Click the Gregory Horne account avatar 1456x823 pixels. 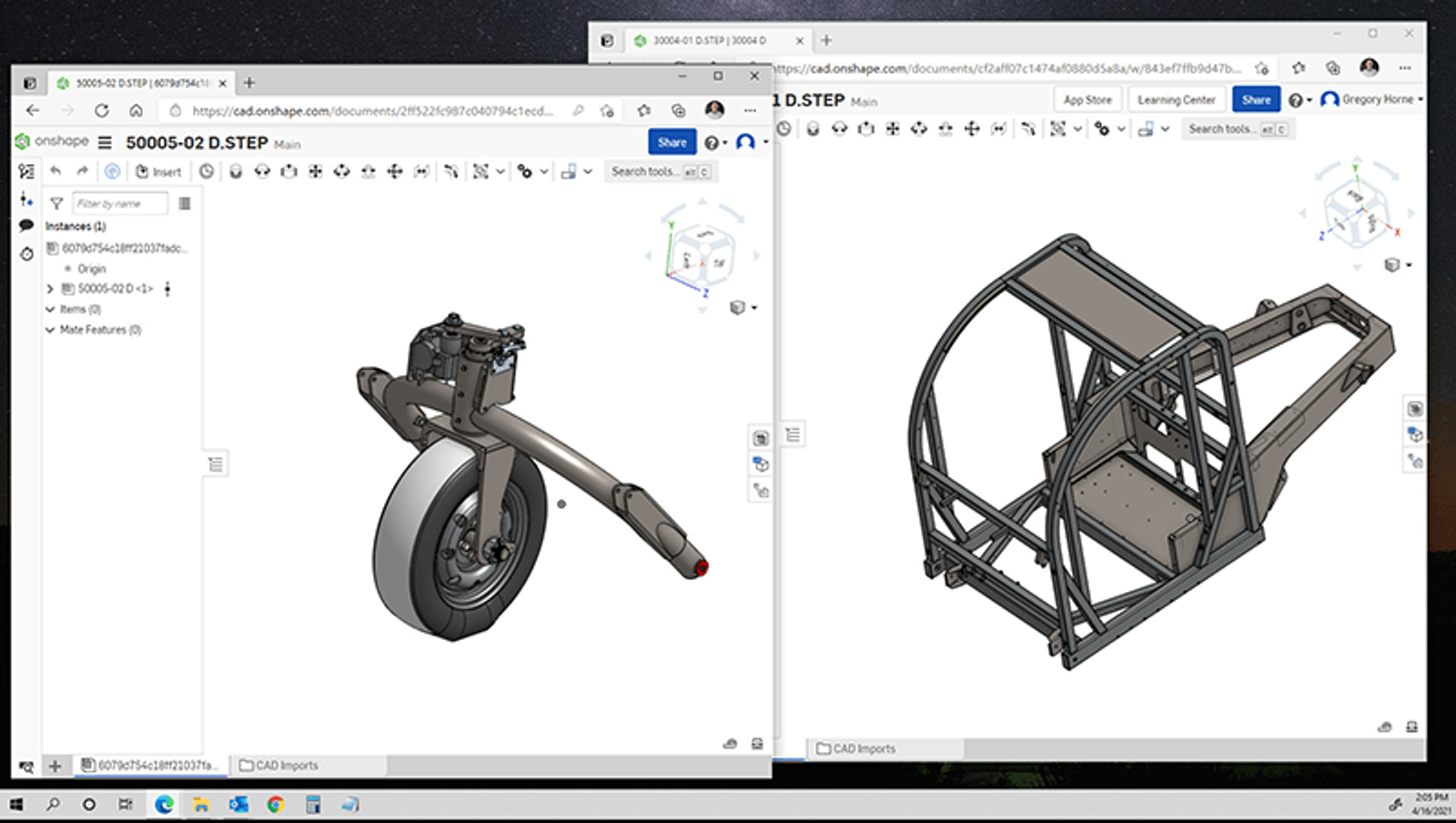coord(1328,99)
